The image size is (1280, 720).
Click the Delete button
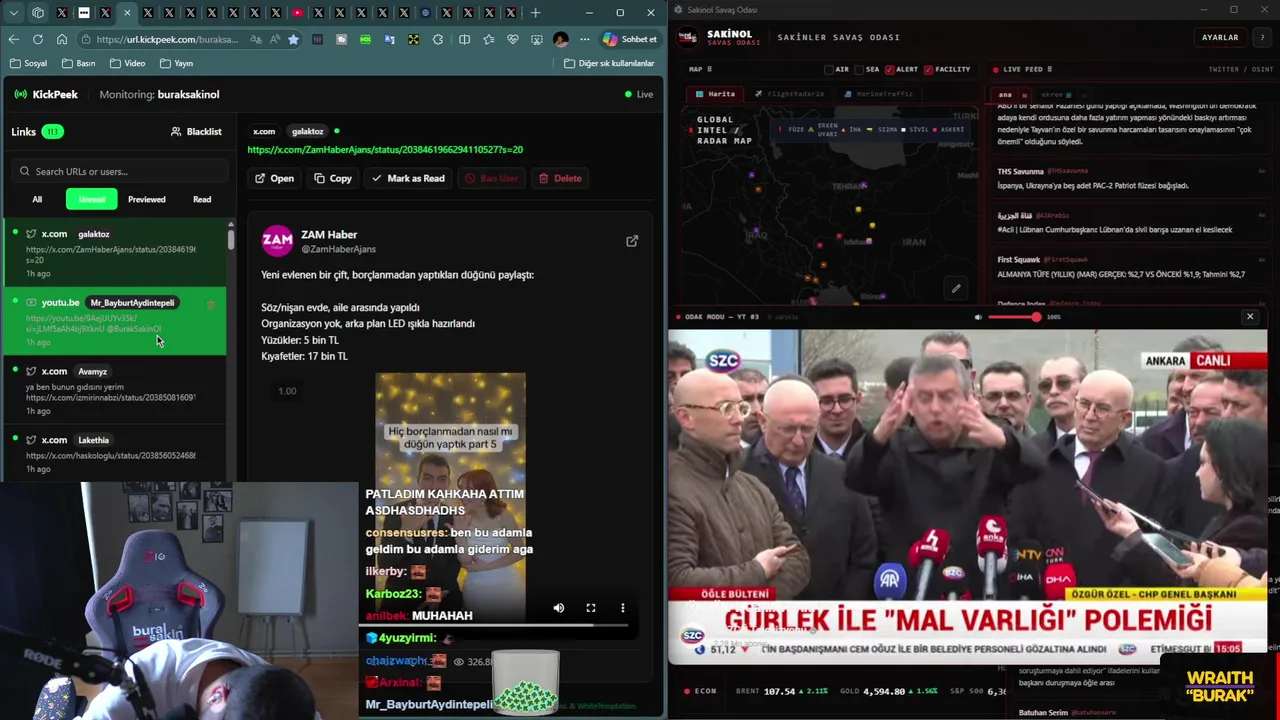point(560,178)
